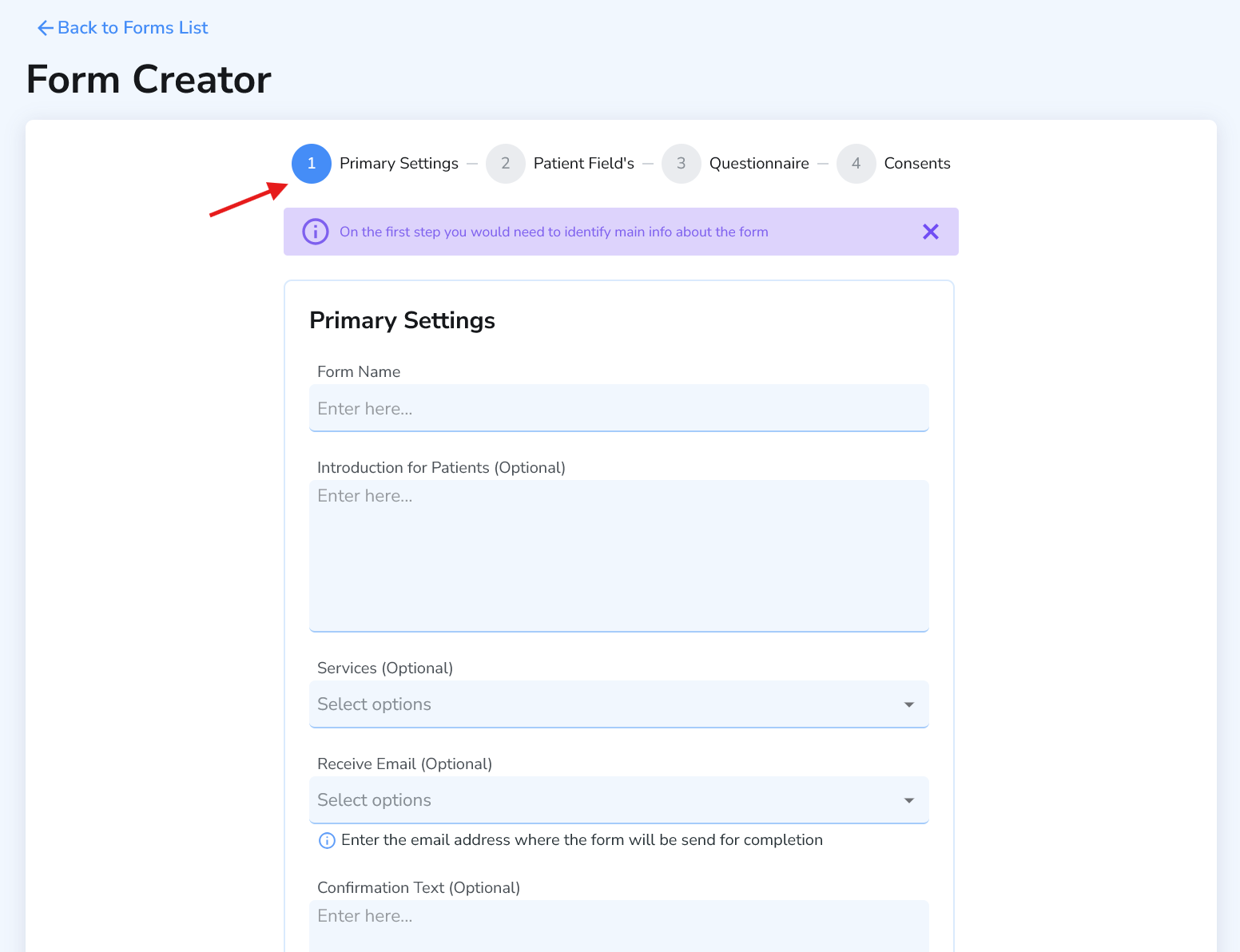Screen dimensions: 1240x952
Task: Click step 3 circle for Questionnaire
Action: click(x=682, y=163)
